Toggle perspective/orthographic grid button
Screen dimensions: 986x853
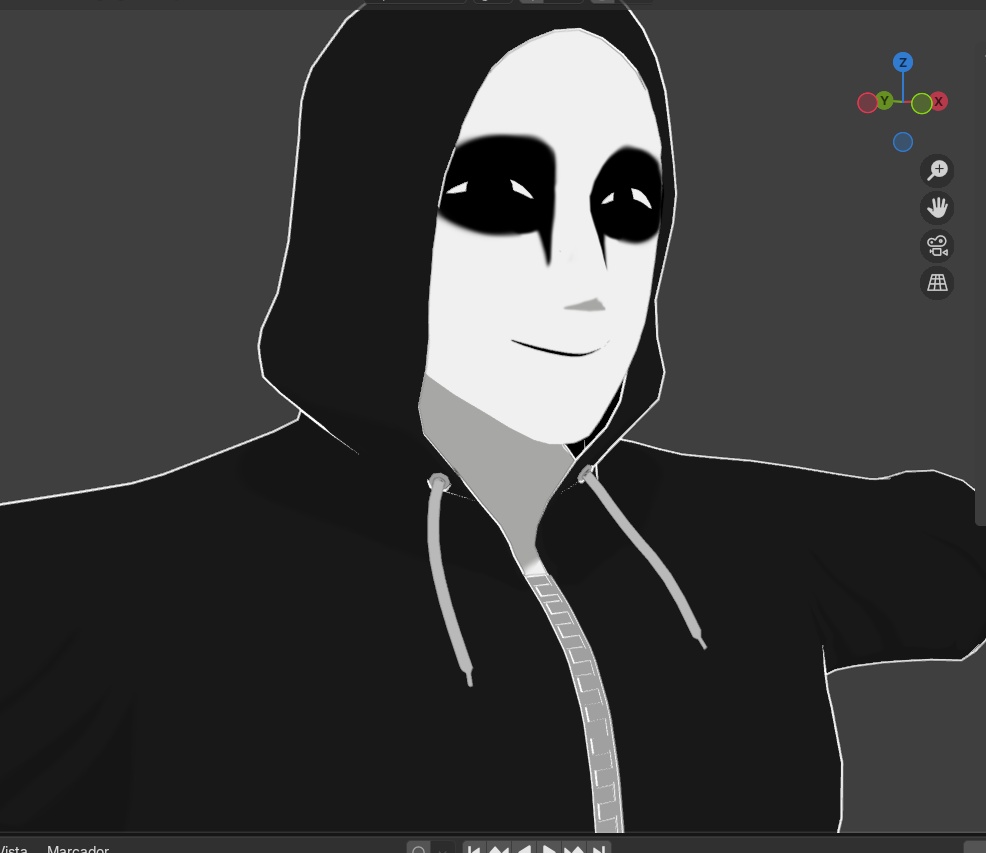[937, 283]
